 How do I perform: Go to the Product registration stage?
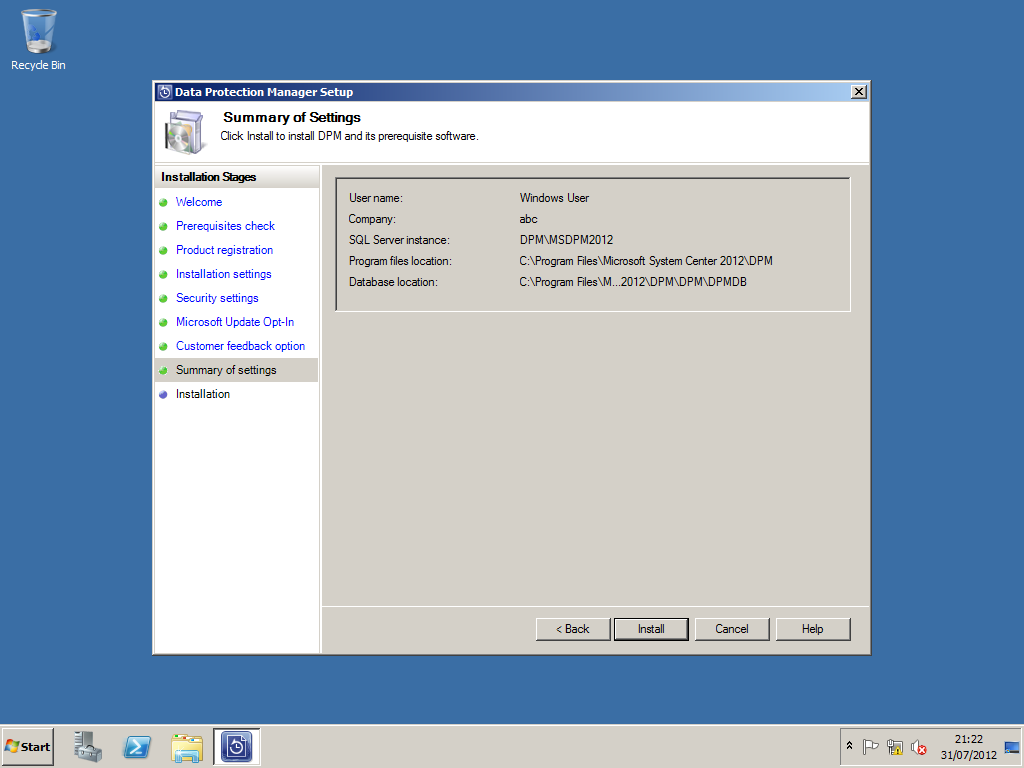224,250
